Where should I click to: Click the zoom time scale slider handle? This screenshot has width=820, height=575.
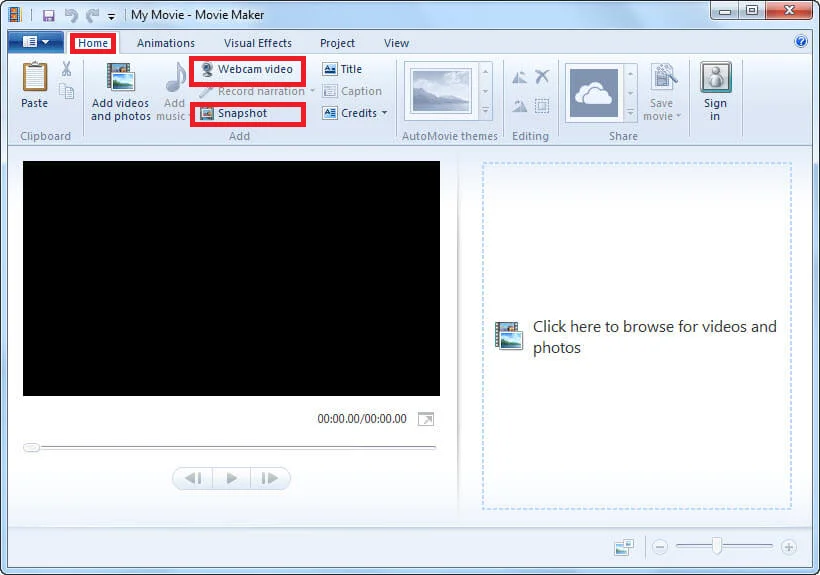tap(717, 546)
